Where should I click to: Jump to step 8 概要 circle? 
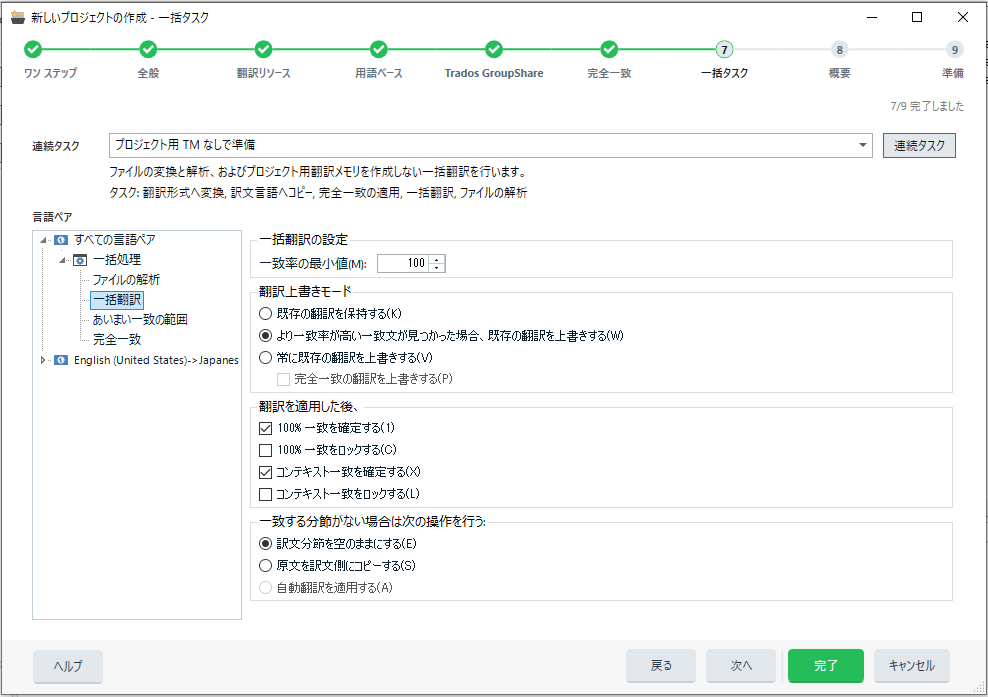839,49
